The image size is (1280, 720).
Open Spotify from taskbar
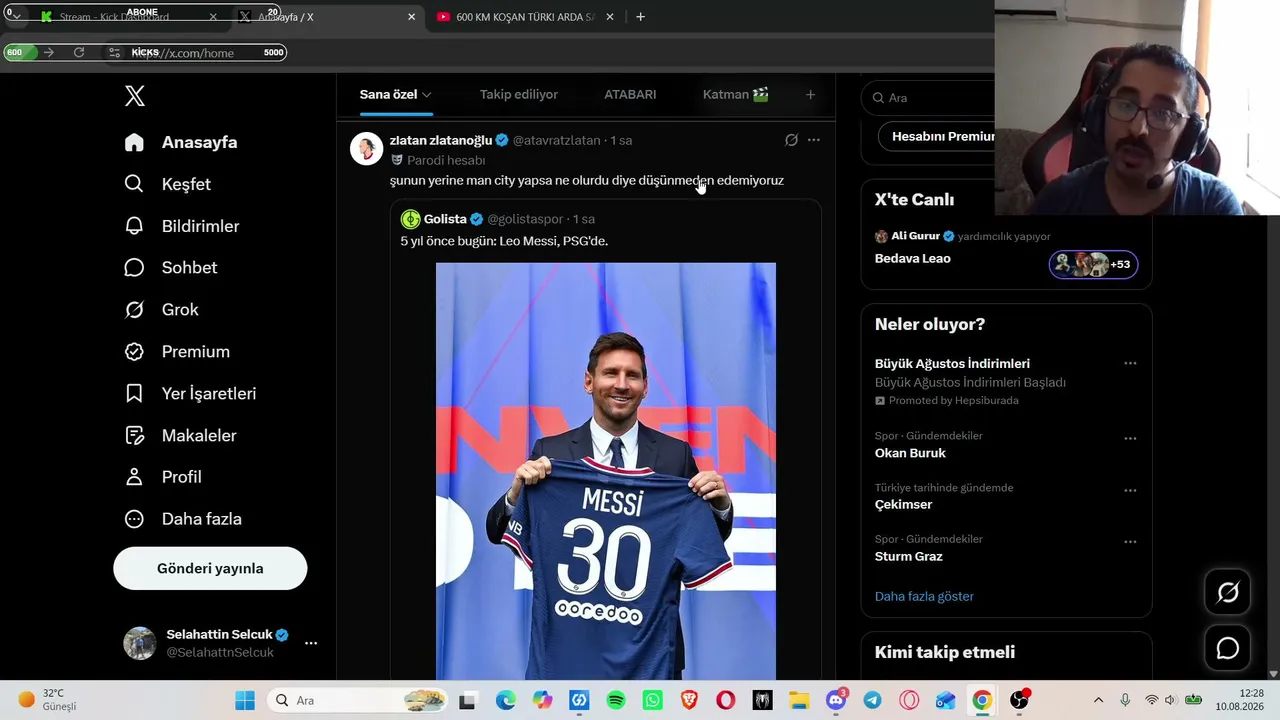(616, 701)
